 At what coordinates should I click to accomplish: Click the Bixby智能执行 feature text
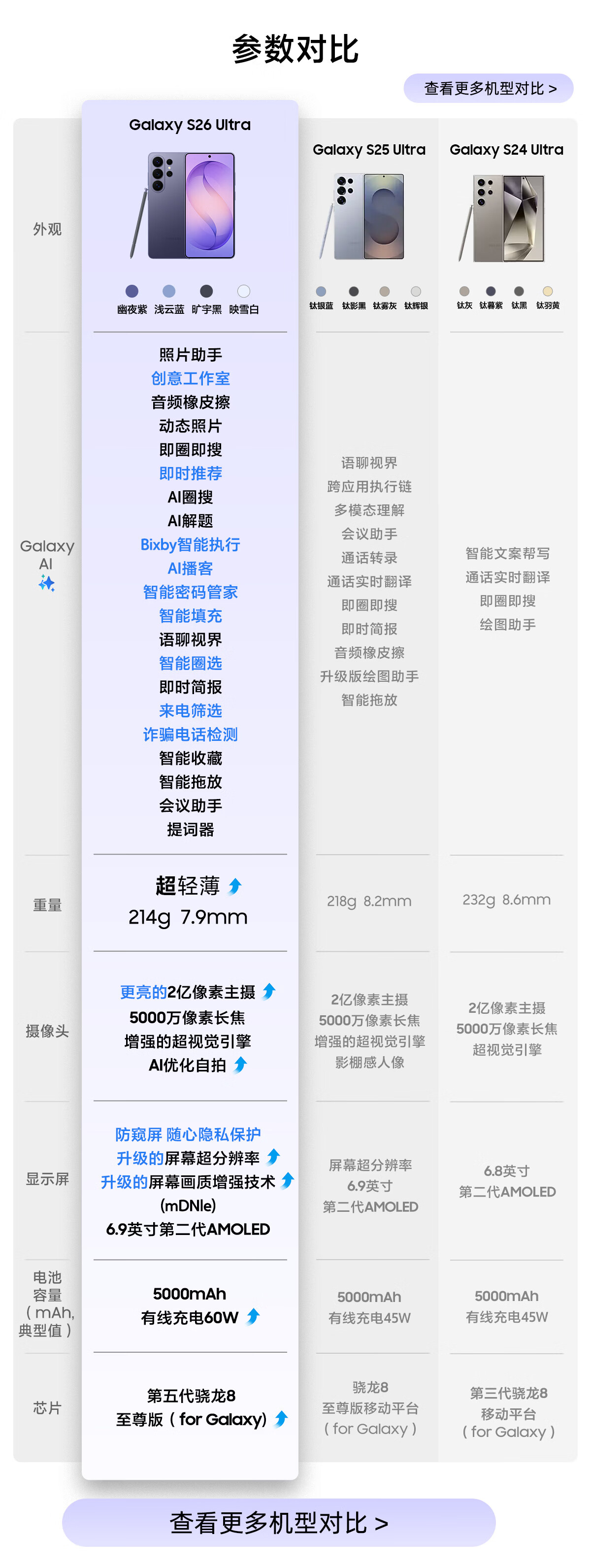click(191, 545)
